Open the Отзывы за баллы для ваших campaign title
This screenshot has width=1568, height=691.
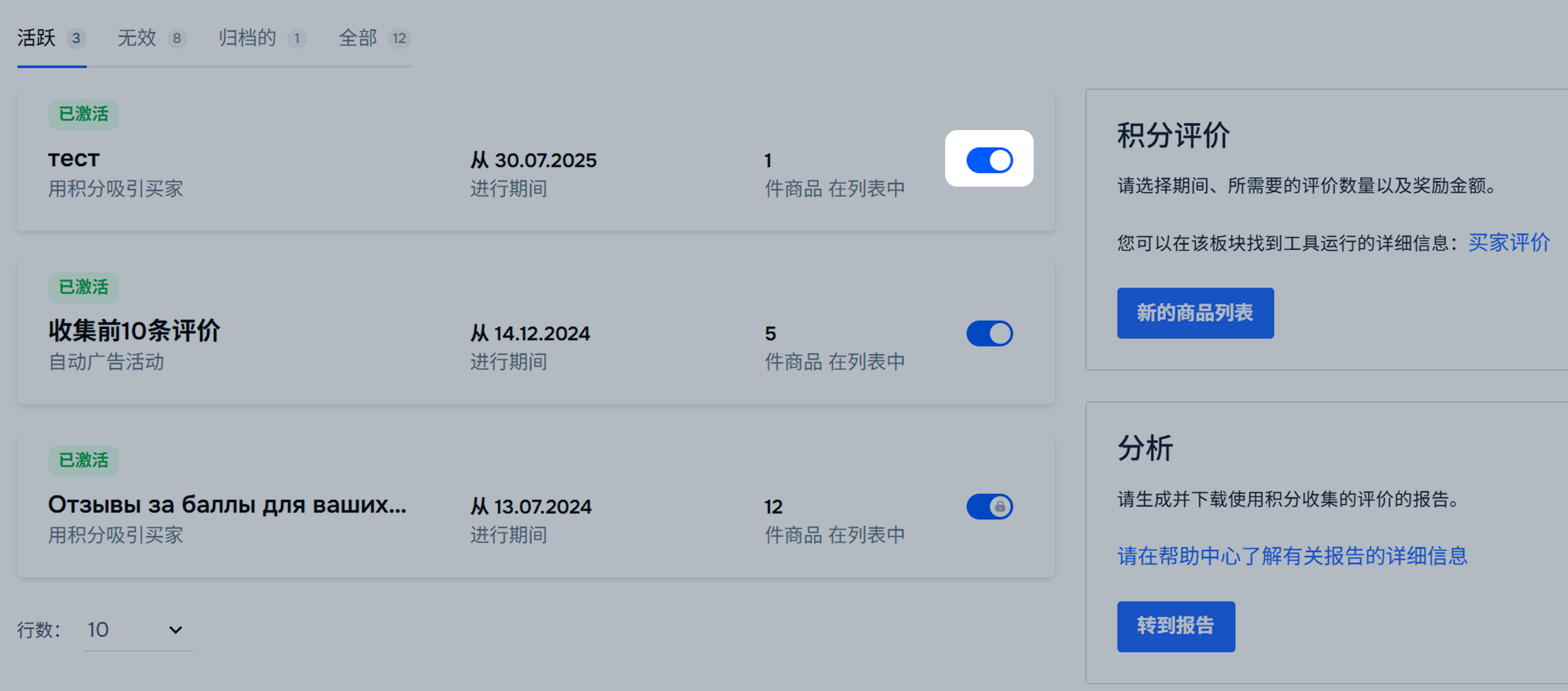pos(227,505)
